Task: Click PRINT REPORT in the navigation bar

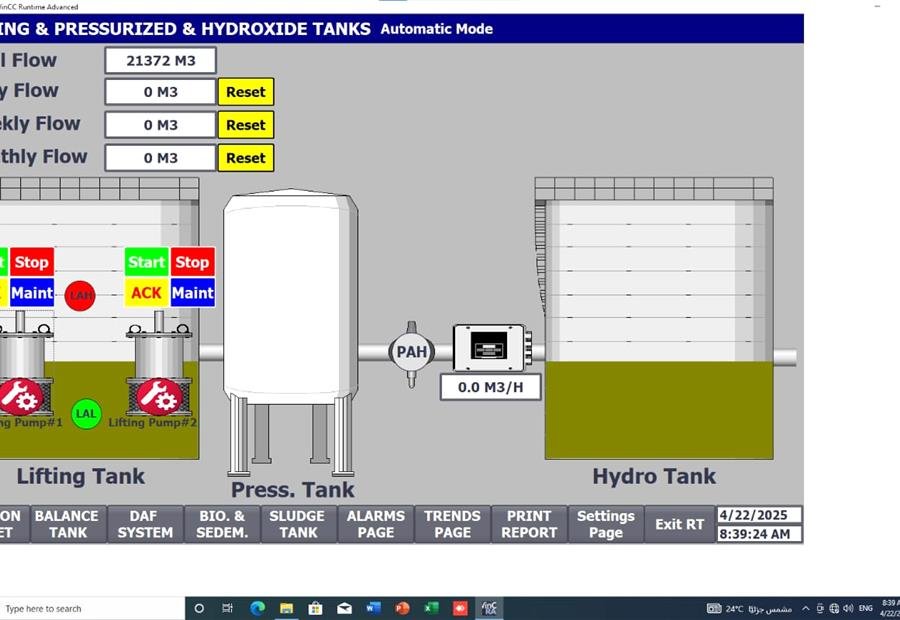Action: [529, 524]
